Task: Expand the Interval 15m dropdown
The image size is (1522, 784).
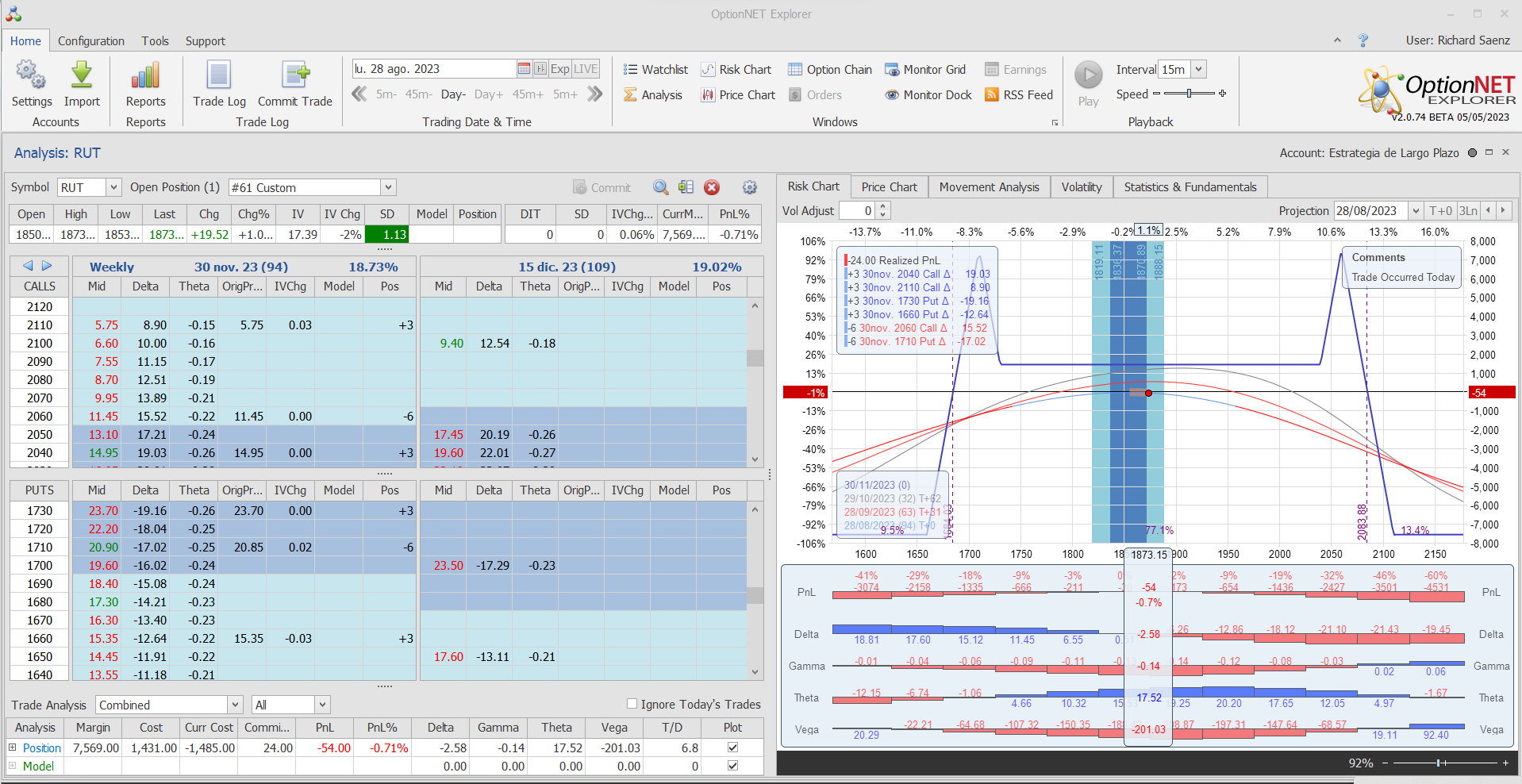Action: point(1199,70)
